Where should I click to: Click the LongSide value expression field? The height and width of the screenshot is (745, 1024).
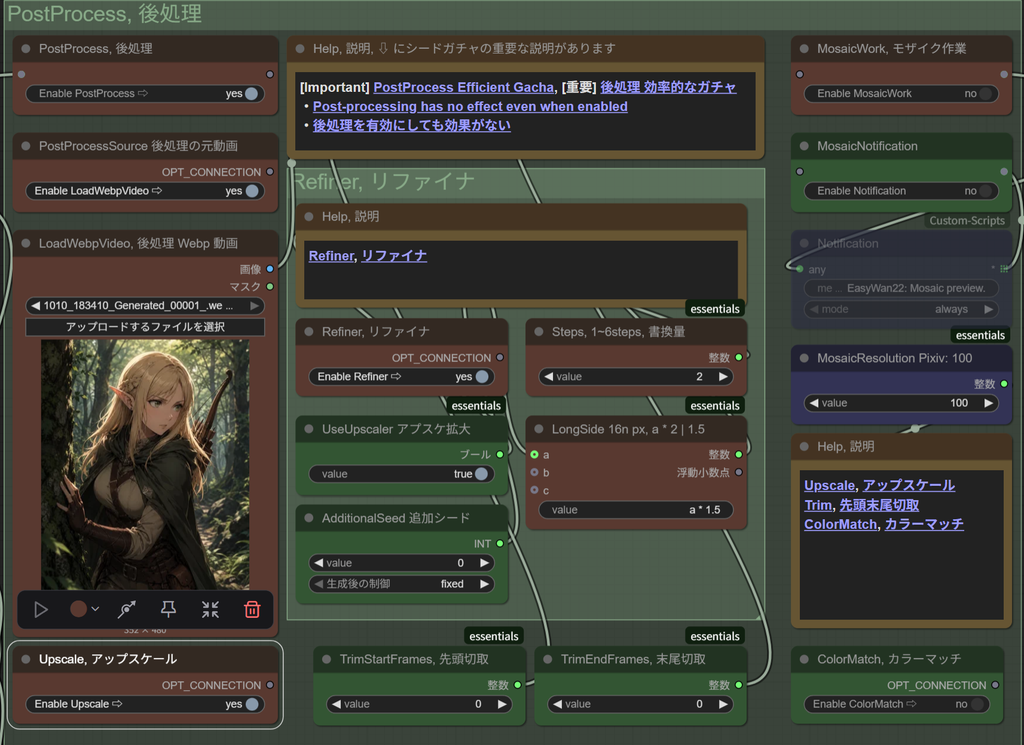pos(635,510)
